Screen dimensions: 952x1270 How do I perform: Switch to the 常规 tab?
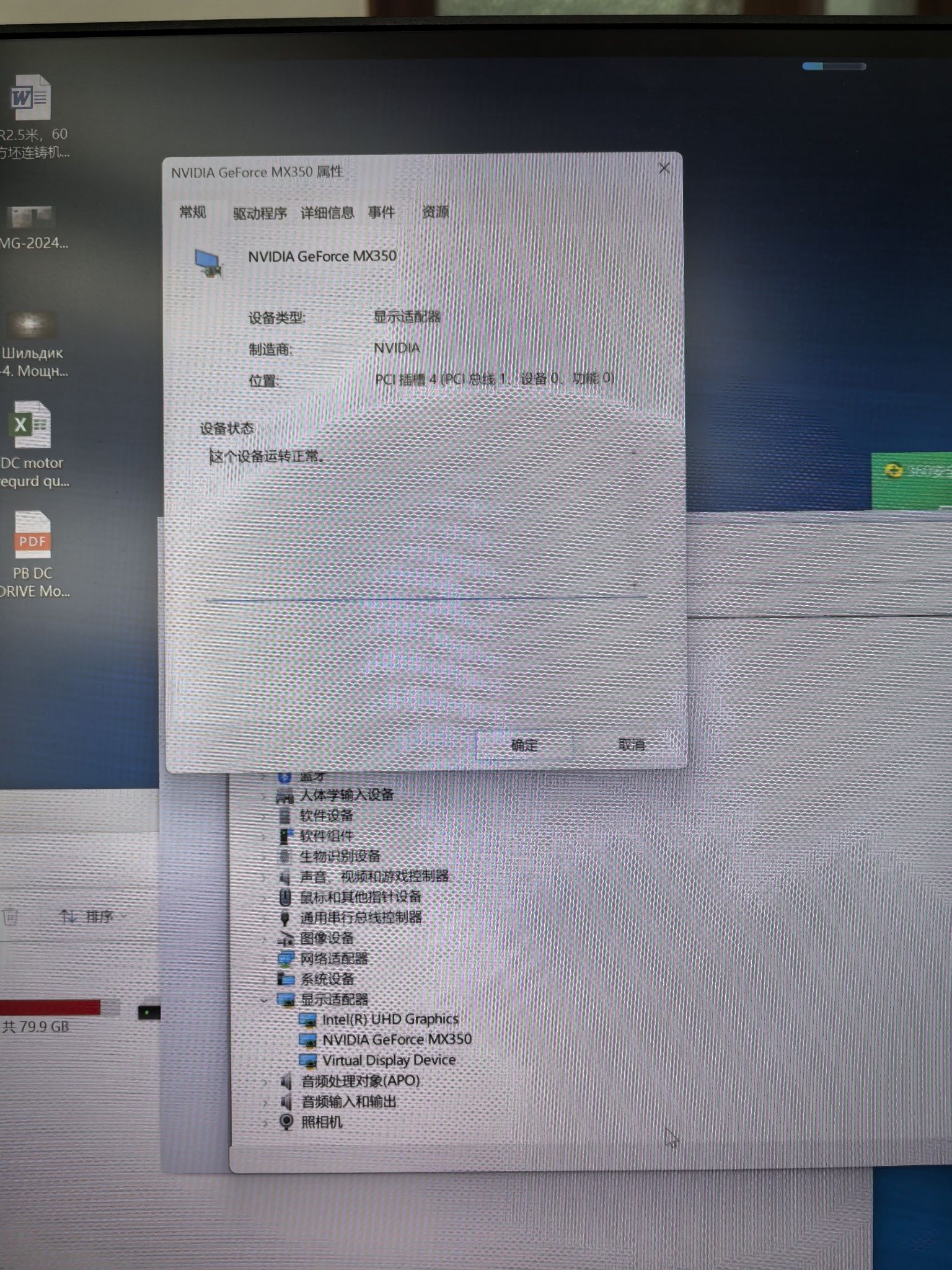click(x=193, y=213)
